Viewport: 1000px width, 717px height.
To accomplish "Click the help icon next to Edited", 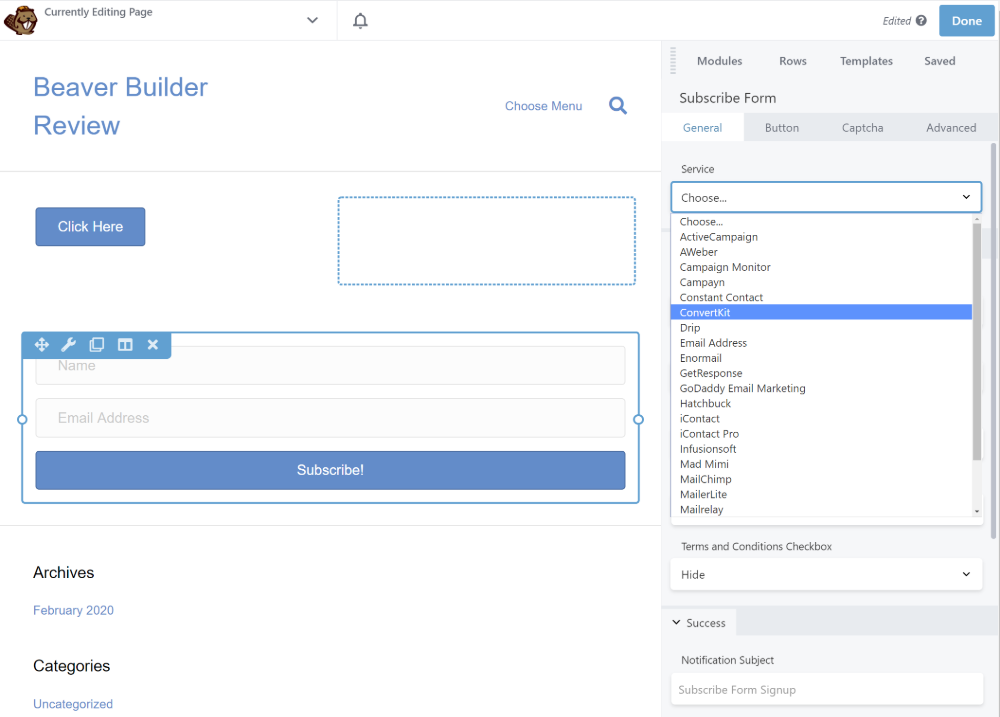I will tap(921, 20).
